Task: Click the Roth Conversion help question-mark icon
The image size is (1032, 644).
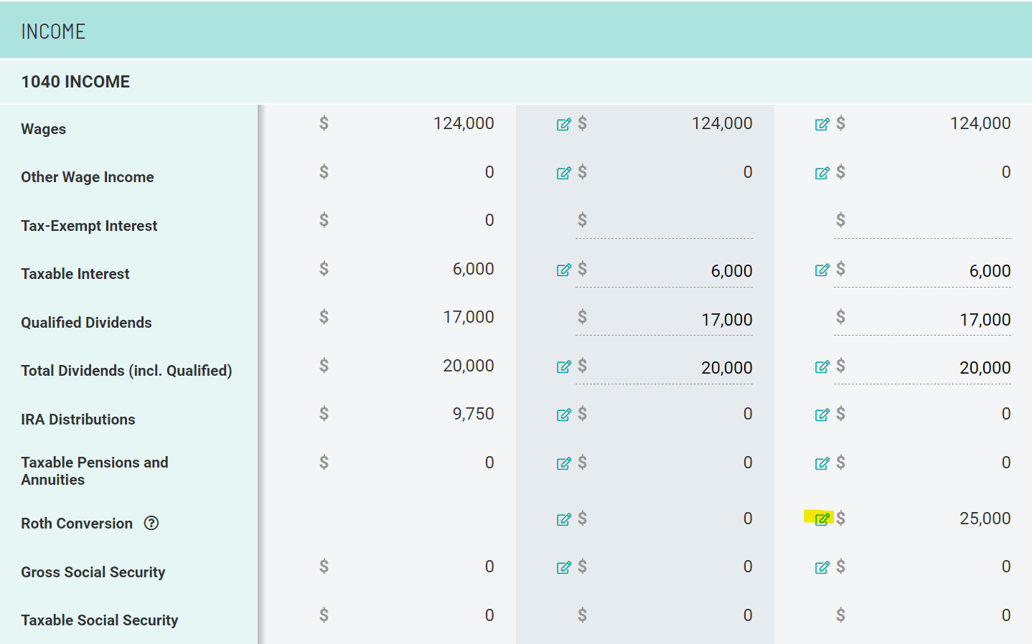Action: [151, 523]
